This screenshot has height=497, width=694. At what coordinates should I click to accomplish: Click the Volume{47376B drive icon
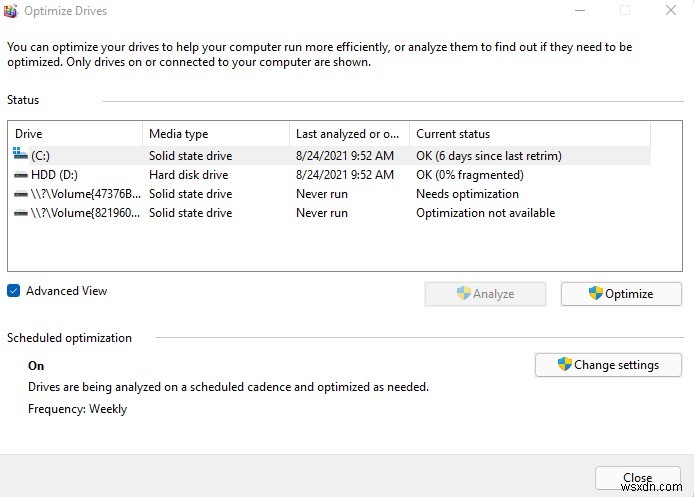coord(21,194)
